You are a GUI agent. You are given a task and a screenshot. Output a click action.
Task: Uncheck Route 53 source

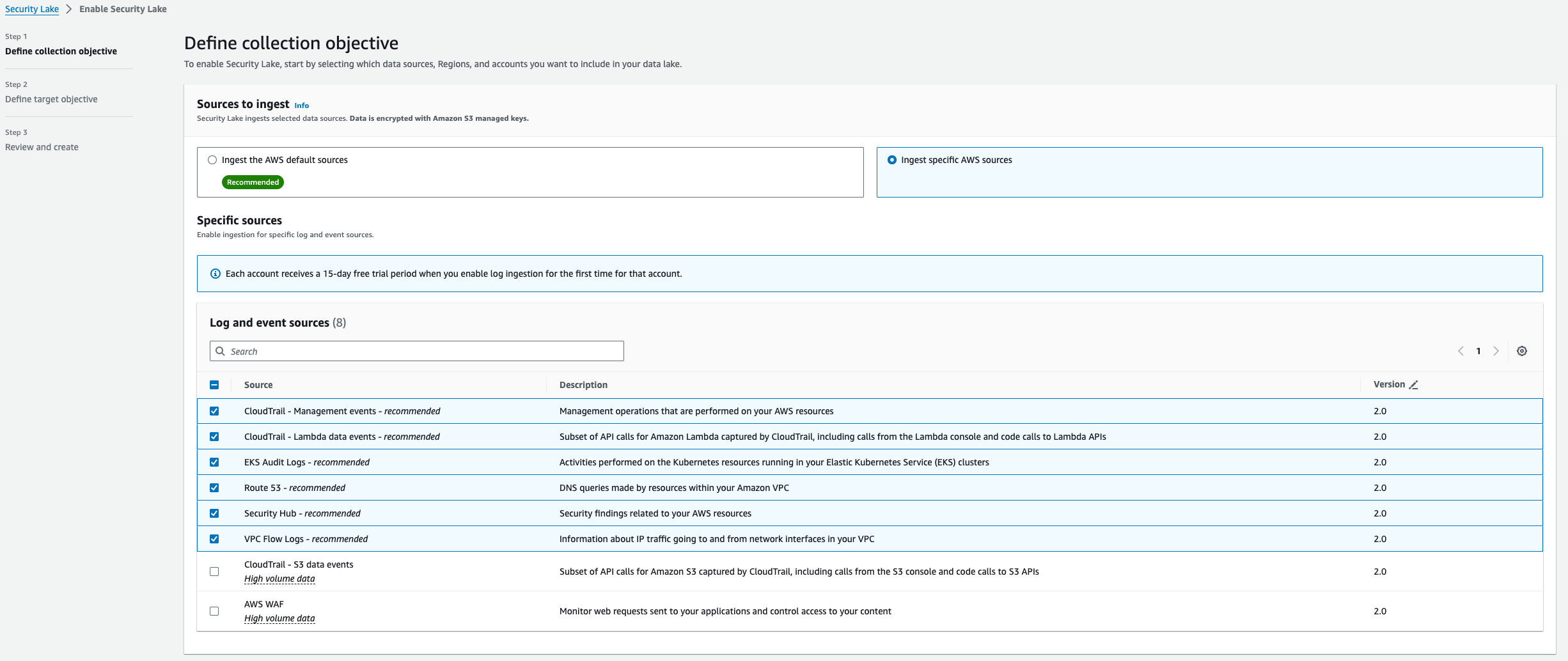pos(214,488)
